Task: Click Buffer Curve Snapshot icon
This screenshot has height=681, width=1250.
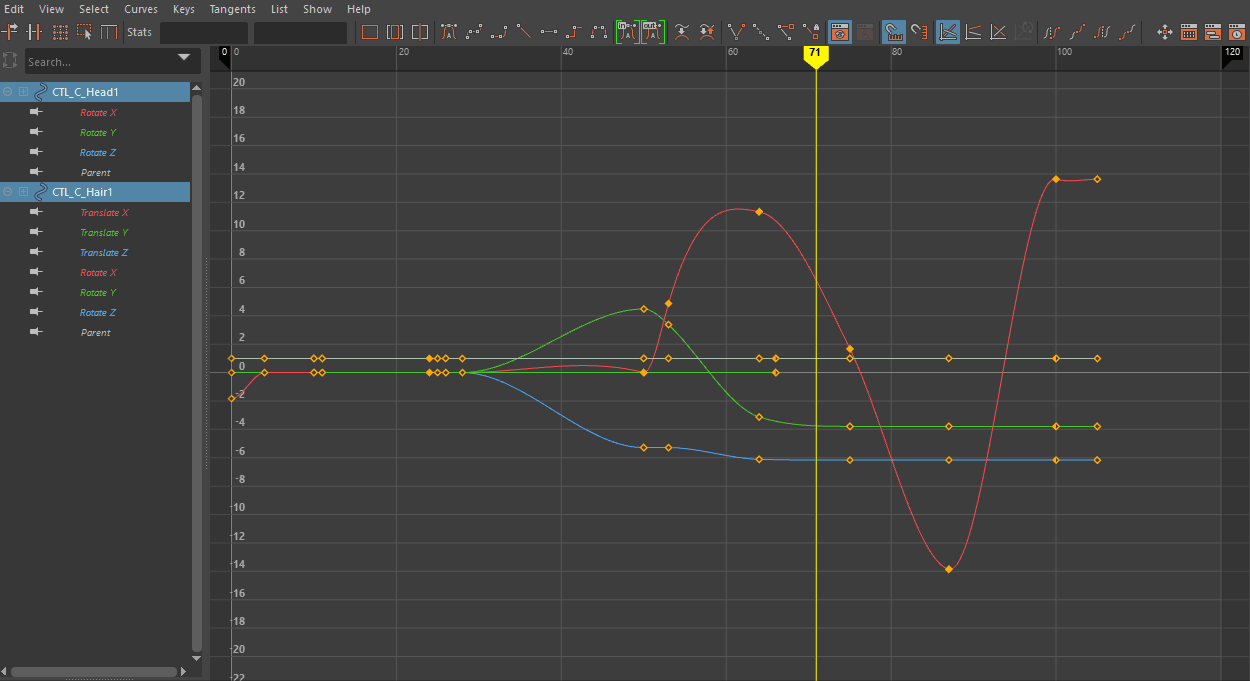Action: click(682, 32)
